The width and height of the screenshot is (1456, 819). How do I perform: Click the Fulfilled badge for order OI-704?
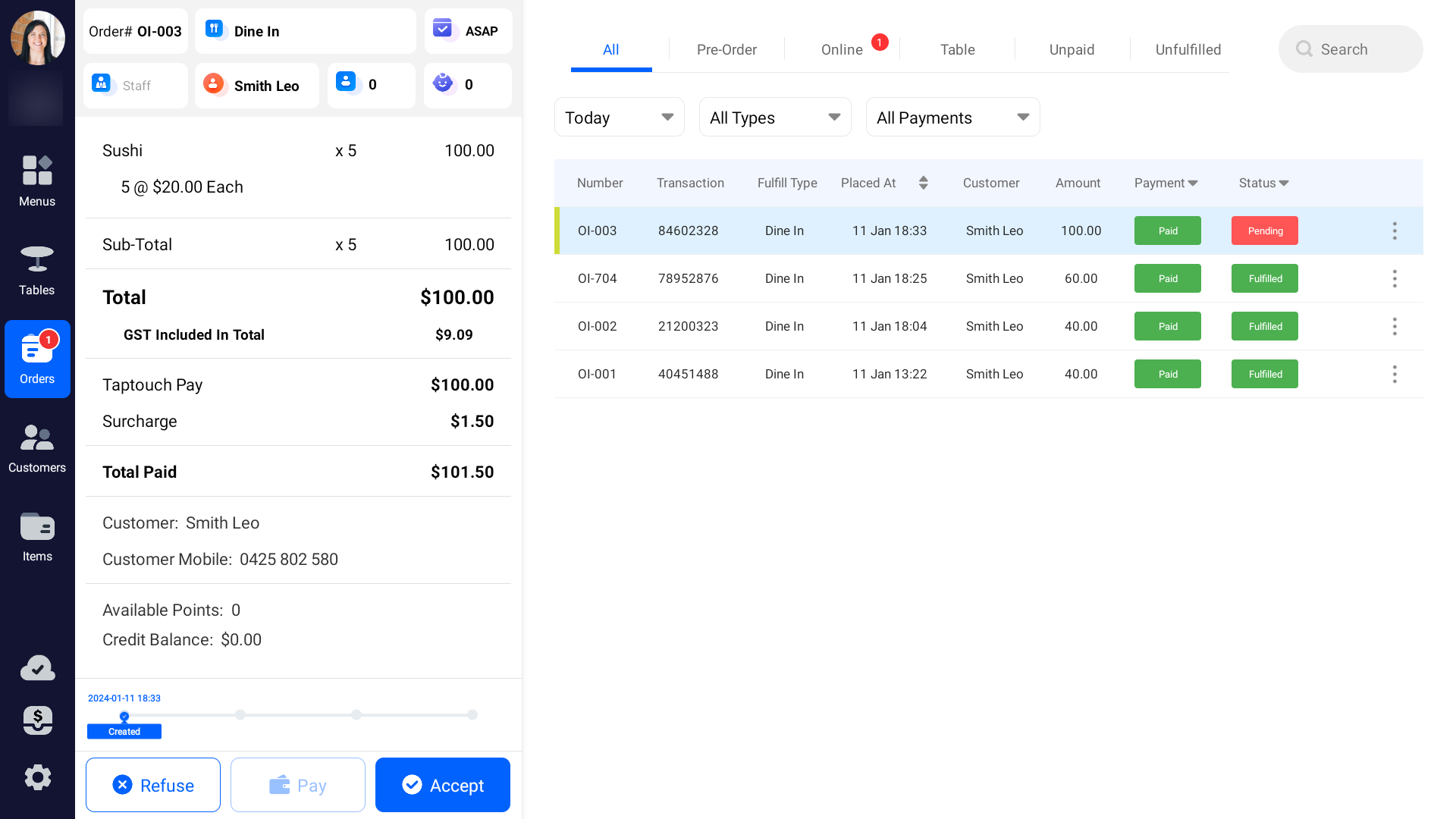click(1265, 278)
